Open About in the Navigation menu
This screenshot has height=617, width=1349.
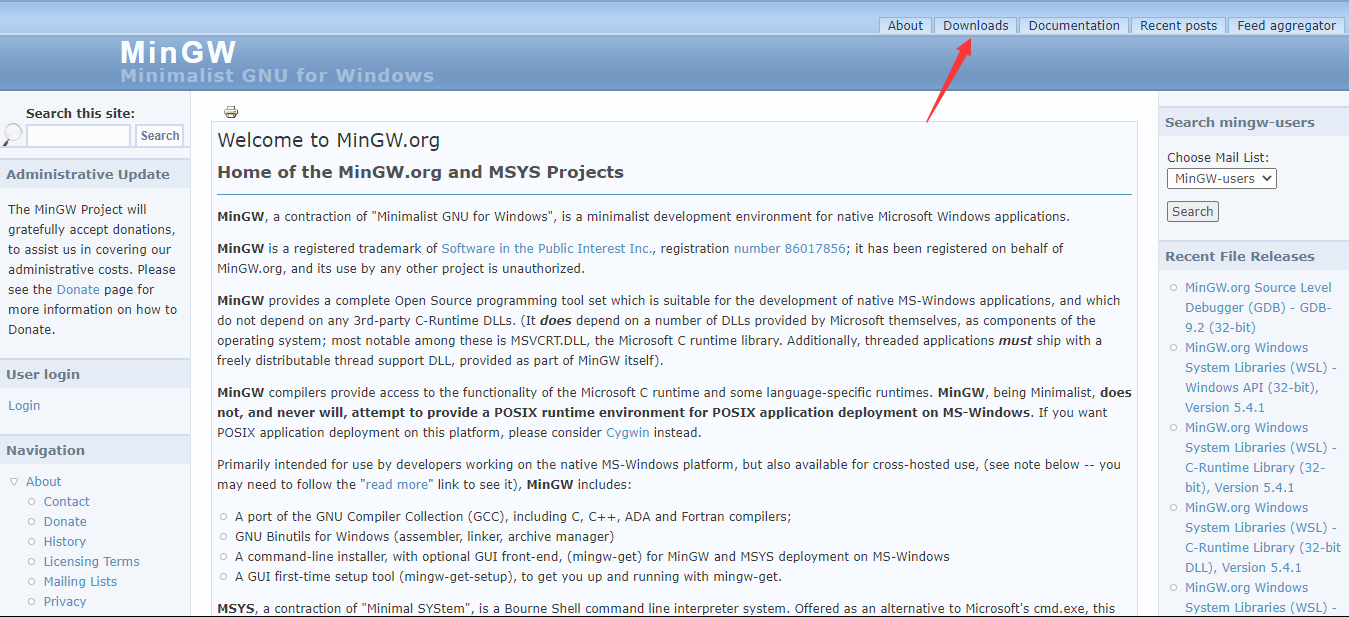(x=44, y=481)
